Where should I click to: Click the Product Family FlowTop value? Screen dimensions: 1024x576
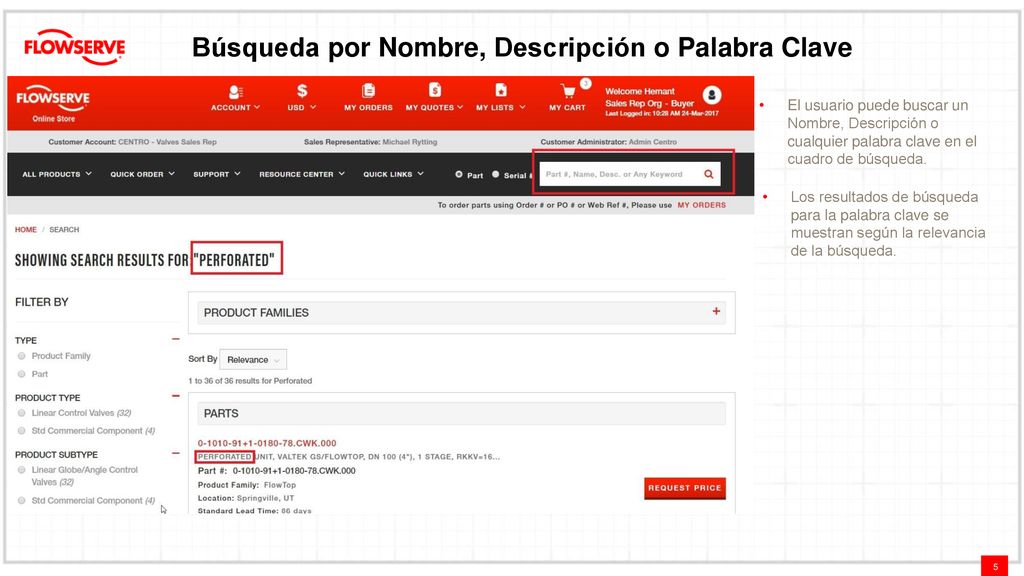tap(280, 485)
